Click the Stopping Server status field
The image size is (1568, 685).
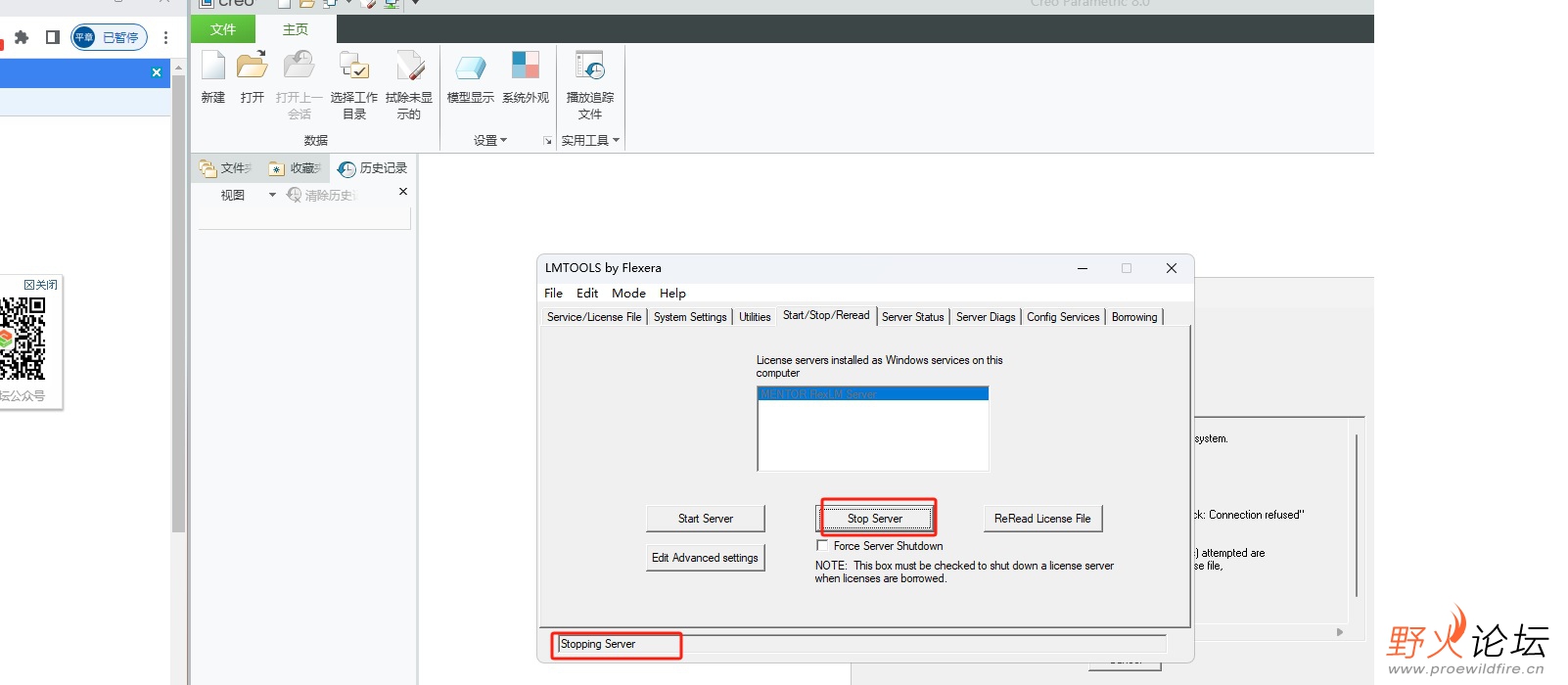pos(861,644)
